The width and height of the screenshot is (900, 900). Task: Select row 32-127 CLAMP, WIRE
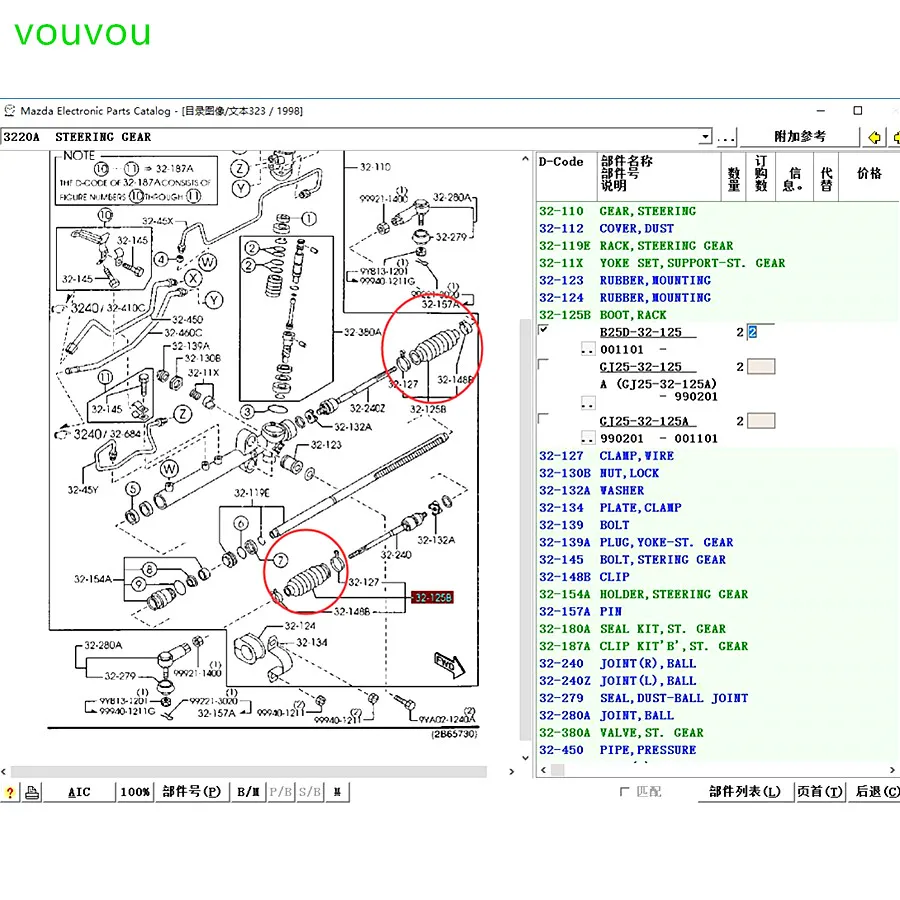[717, 456]
